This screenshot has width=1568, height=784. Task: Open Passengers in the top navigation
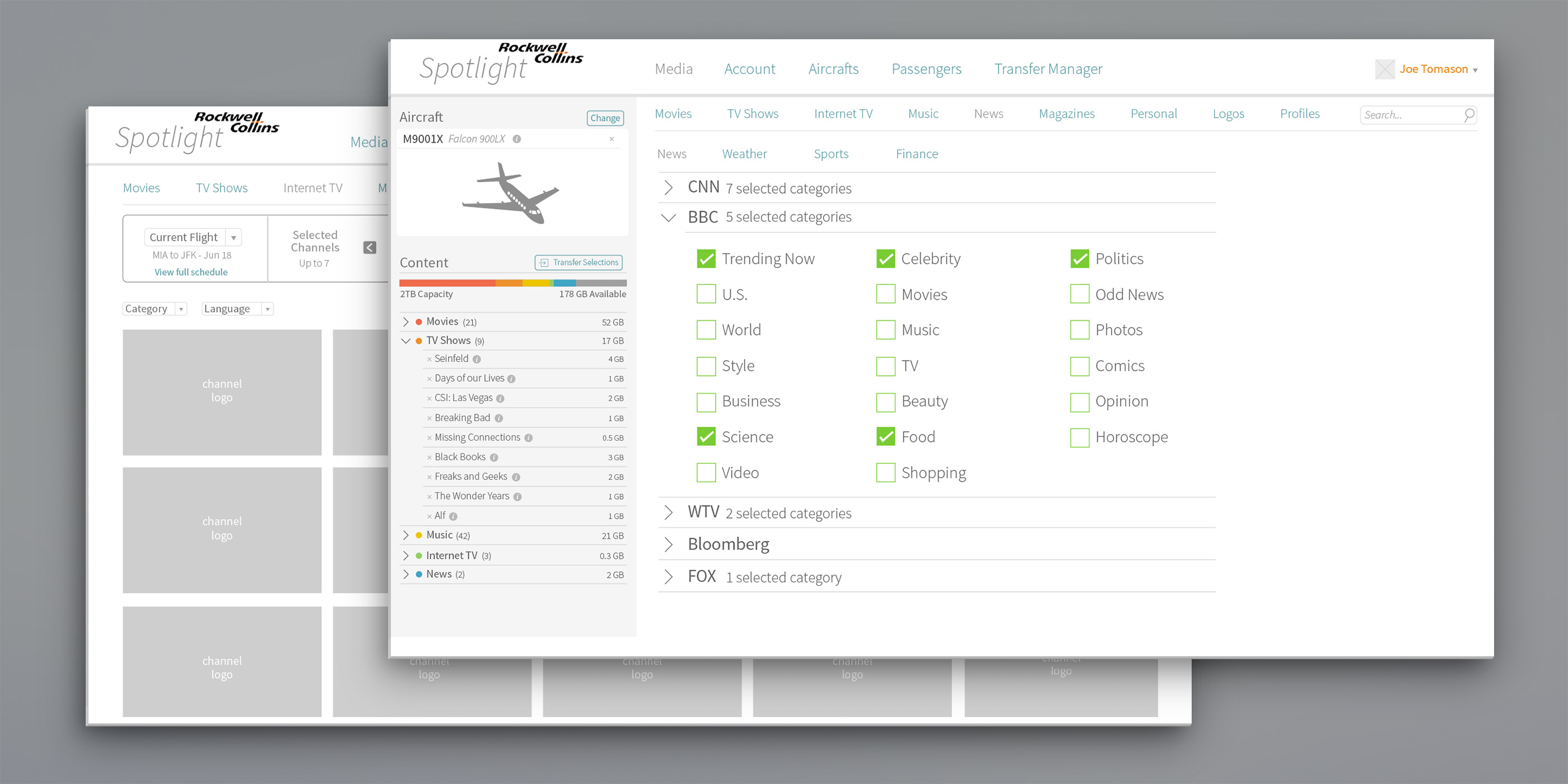click(926, 69)
